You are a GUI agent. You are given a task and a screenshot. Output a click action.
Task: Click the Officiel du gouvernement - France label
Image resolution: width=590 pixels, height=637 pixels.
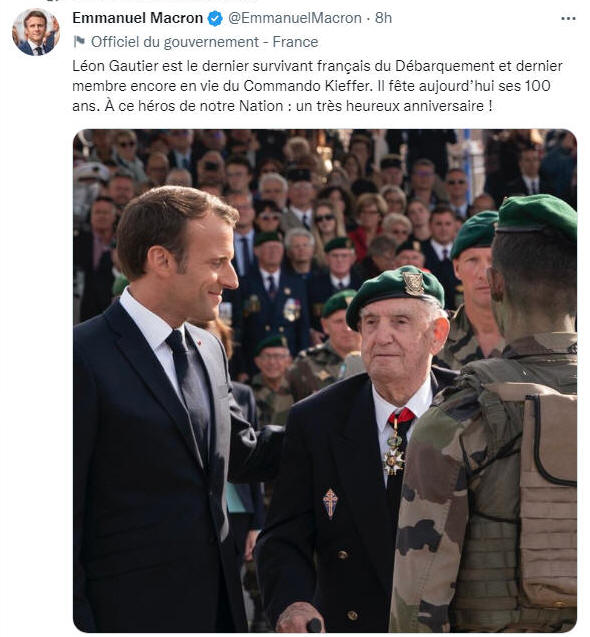click(x=204, y=42)
